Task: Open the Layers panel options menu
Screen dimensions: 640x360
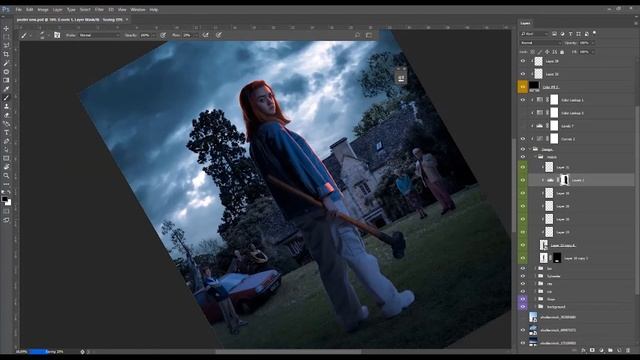Action: tap(636, 23)
